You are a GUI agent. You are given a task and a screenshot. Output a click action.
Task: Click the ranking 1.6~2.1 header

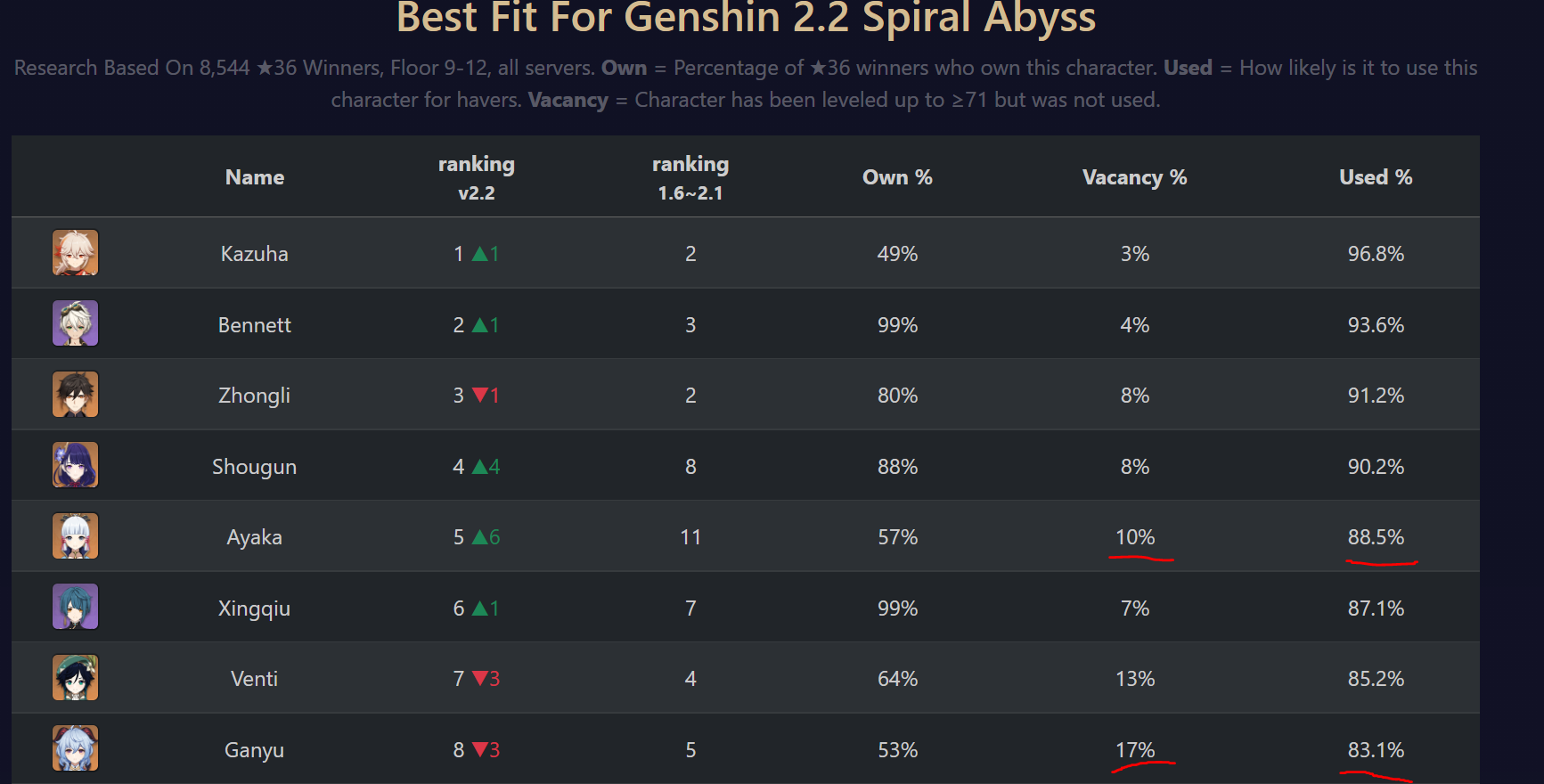coord(690,177)
